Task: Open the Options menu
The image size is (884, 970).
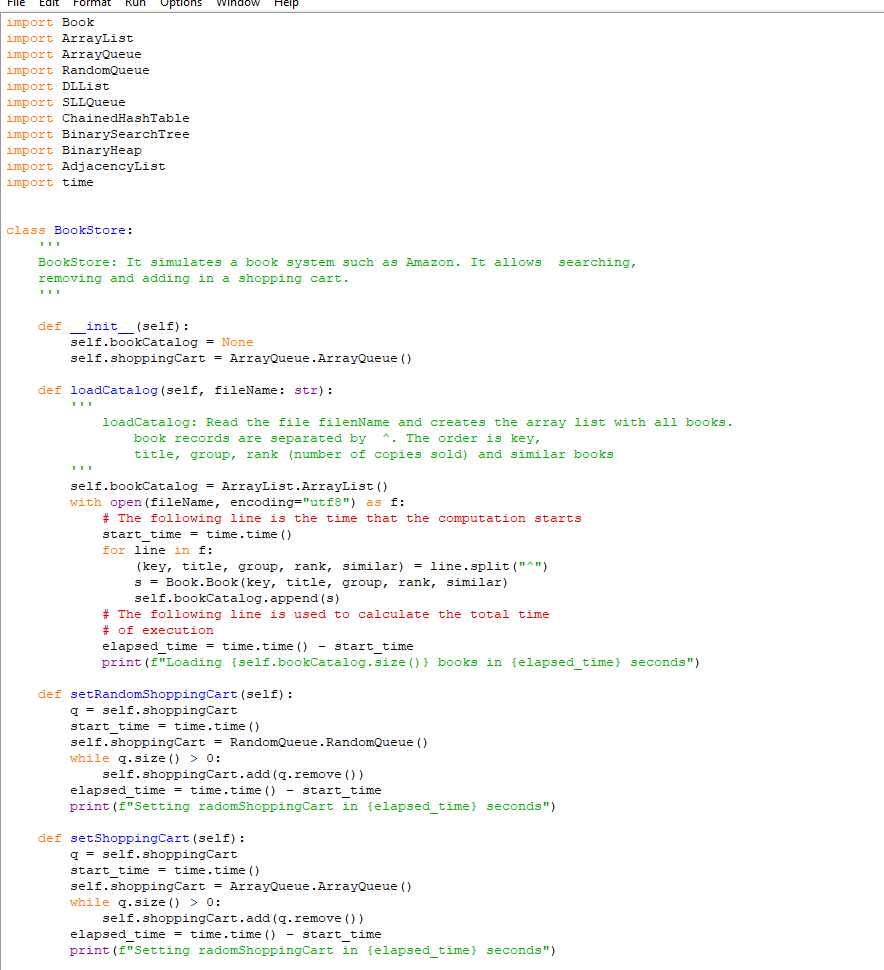Action: tap(180, 5)
